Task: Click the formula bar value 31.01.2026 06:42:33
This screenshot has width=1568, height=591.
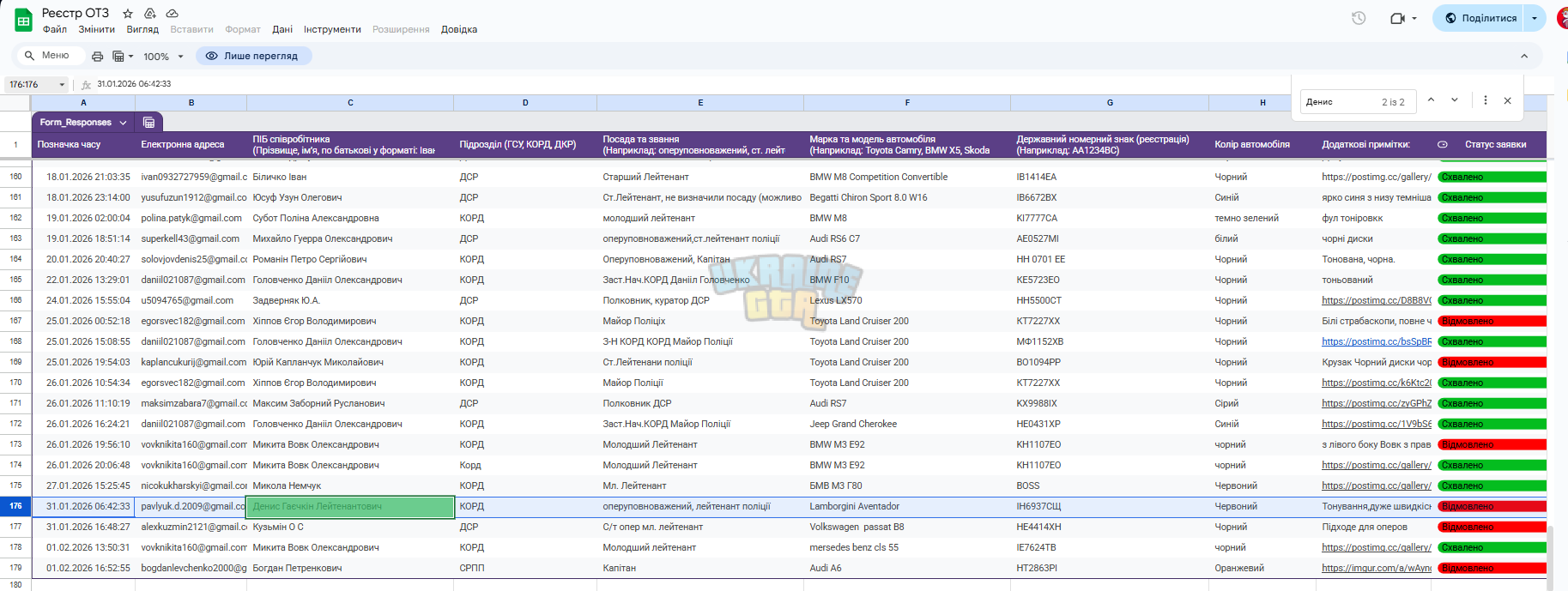Action: click(x=134, y=84)
